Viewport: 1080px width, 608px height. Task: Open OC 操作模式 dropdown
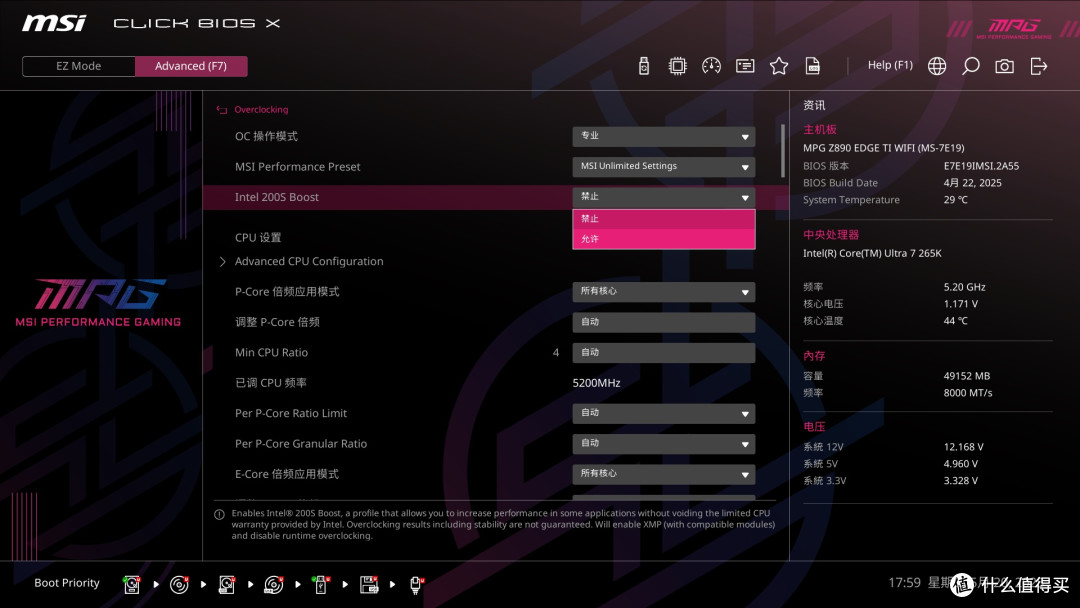(x=663, y=136)
